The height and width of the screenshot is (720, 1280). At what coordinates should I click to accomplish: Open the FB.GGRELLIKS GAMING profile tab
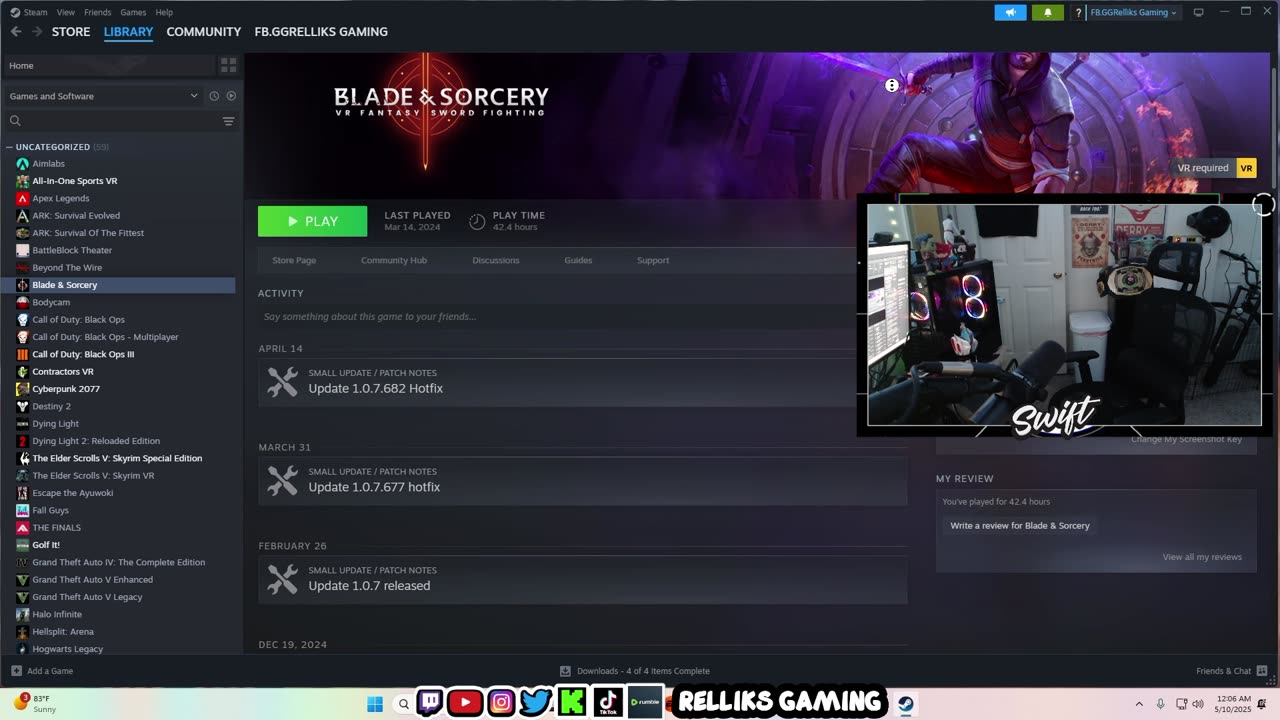click(x=321, y=32)
